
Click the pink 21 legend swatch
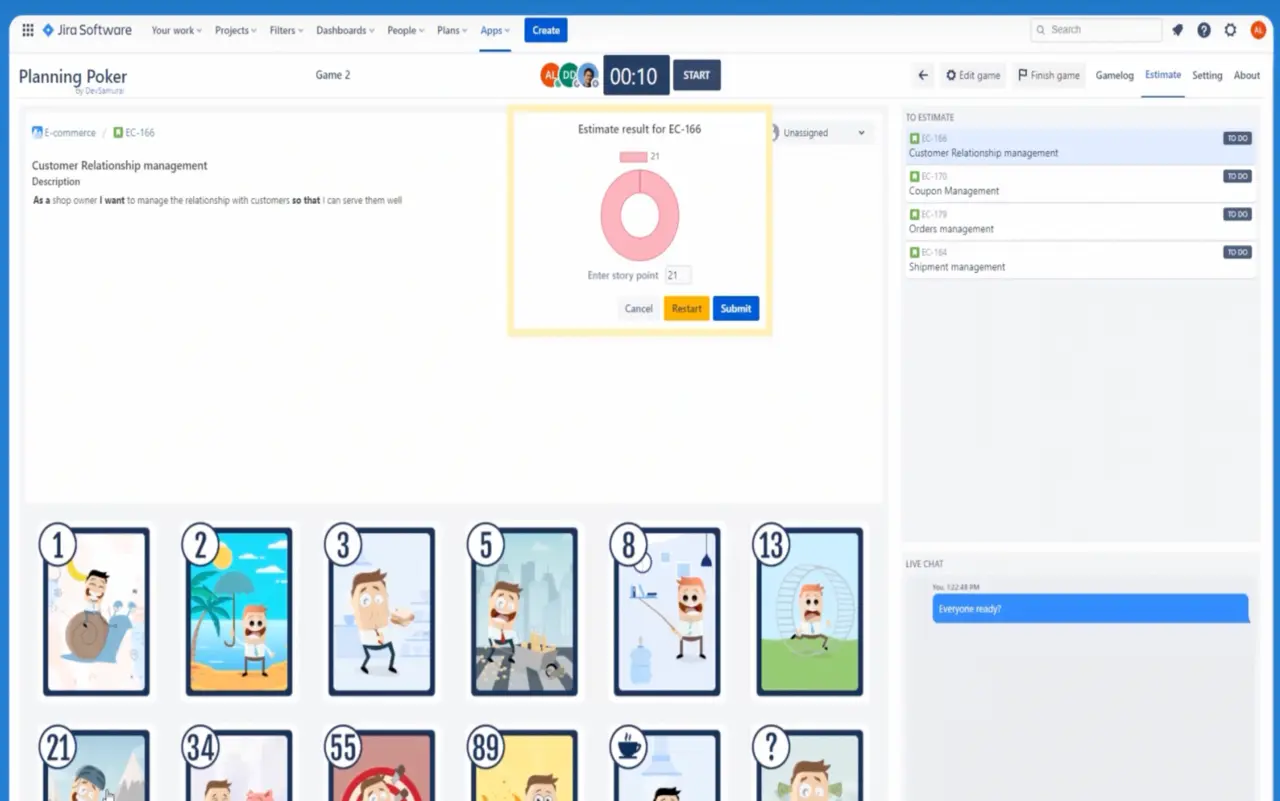(633, 157)
